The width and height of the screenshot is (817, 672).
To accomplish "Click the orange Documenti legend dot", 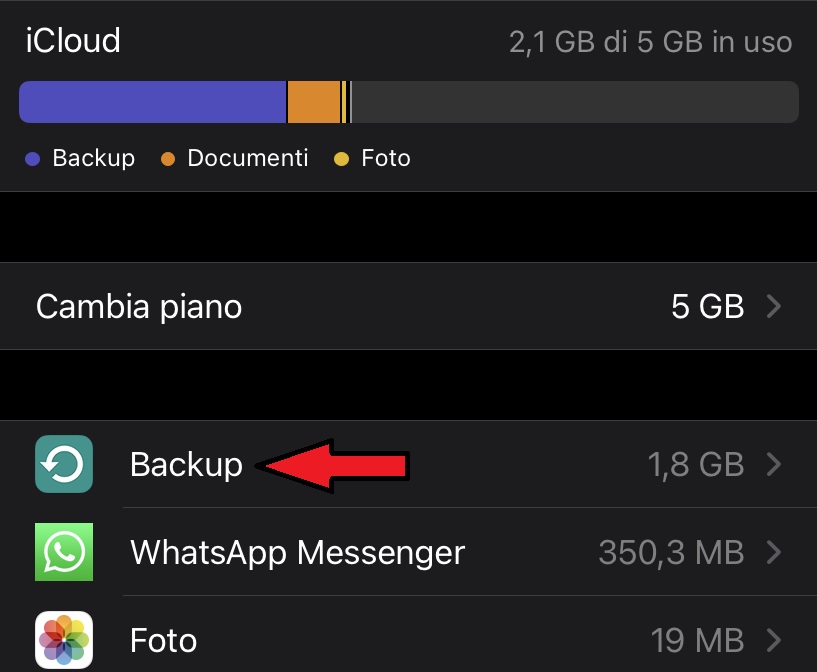I will (x=168, y=159).
